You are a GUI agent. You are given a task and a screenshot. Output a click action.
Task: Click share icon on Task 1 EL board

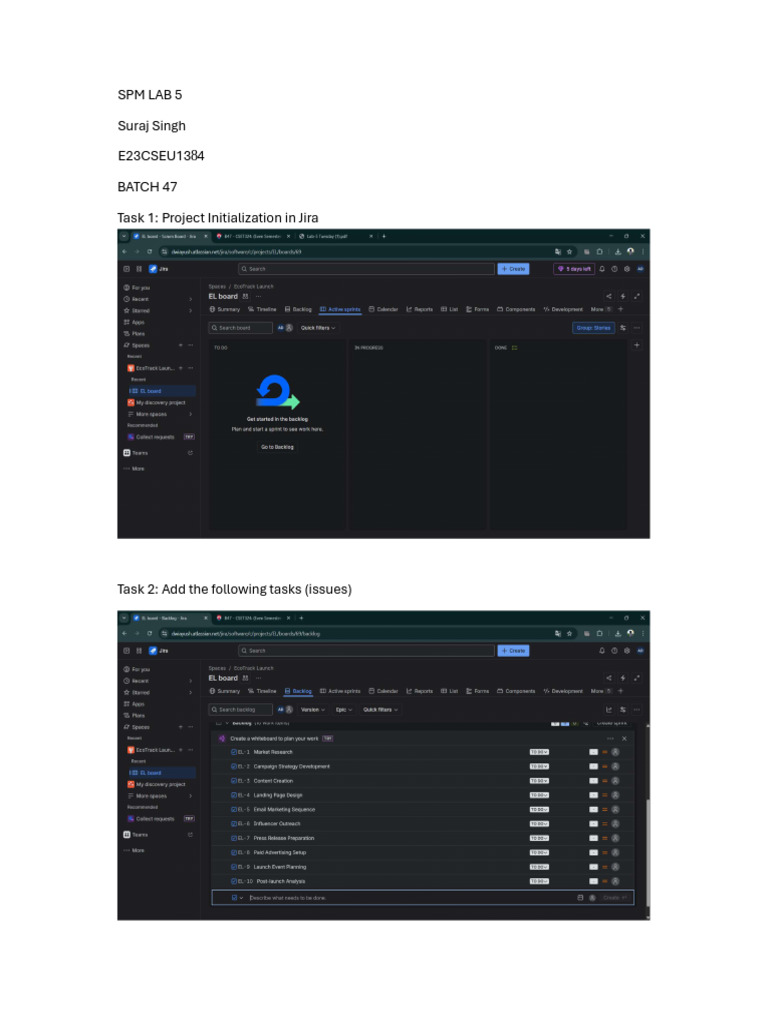click(x=609, y=296)
